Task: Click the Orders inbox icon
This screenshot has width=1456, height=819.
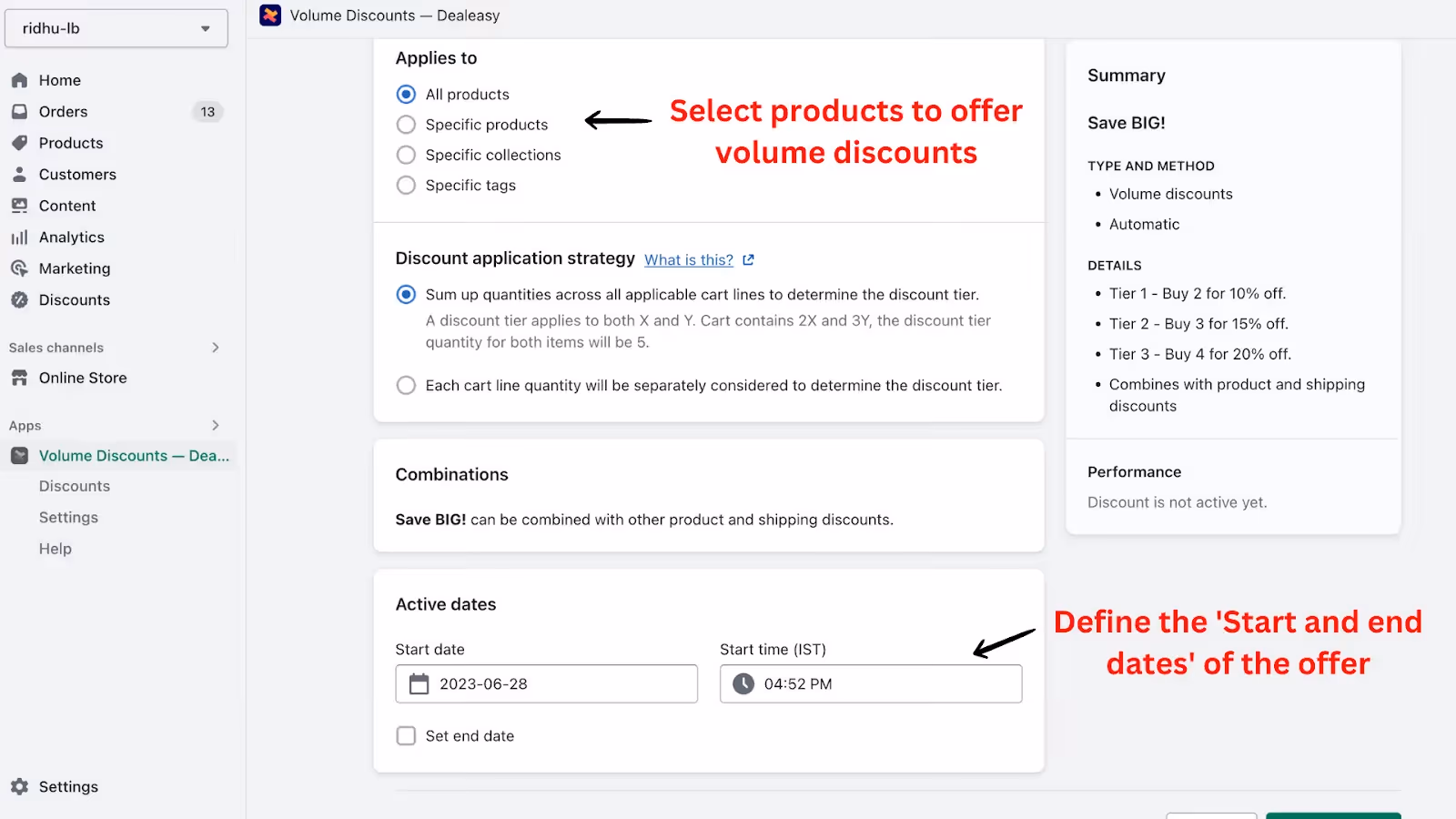Action: click(x=19, y=112)
